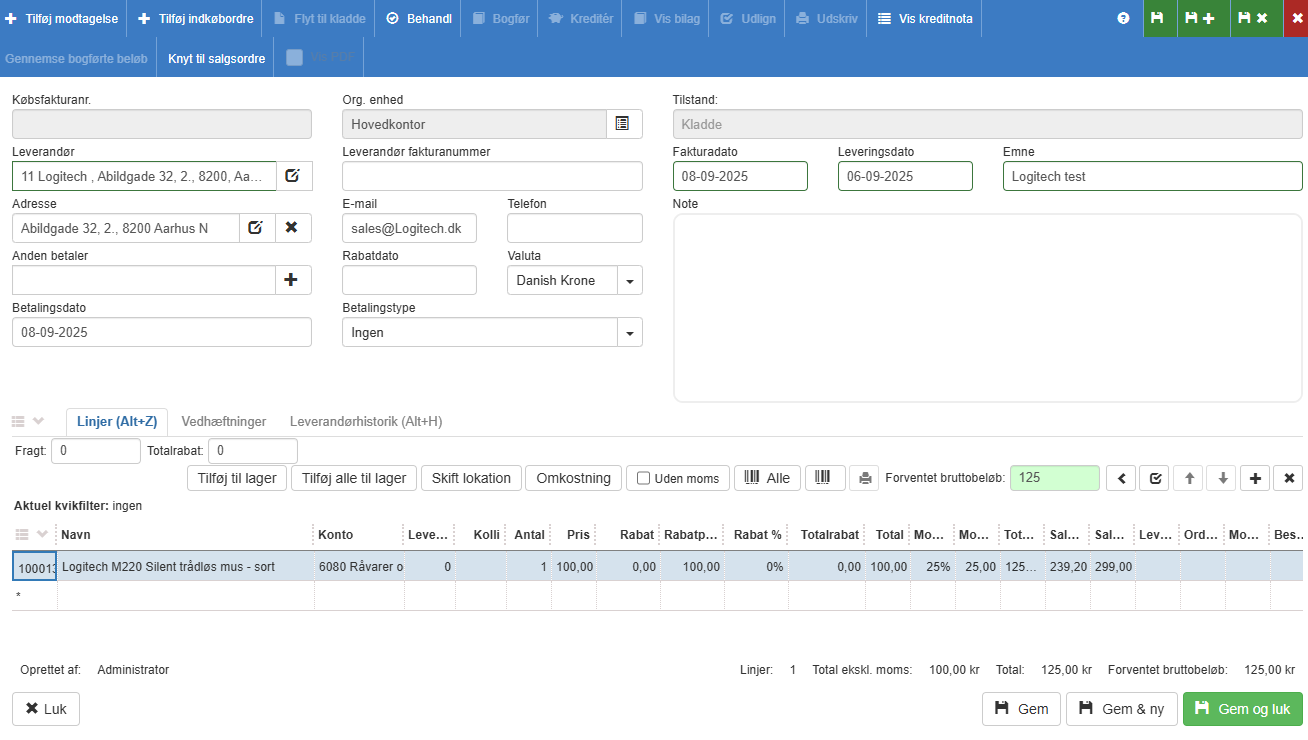Open the grid column menu icon in header row
The width and height of the screenshot is (1308, 740).
coord(22,534)
